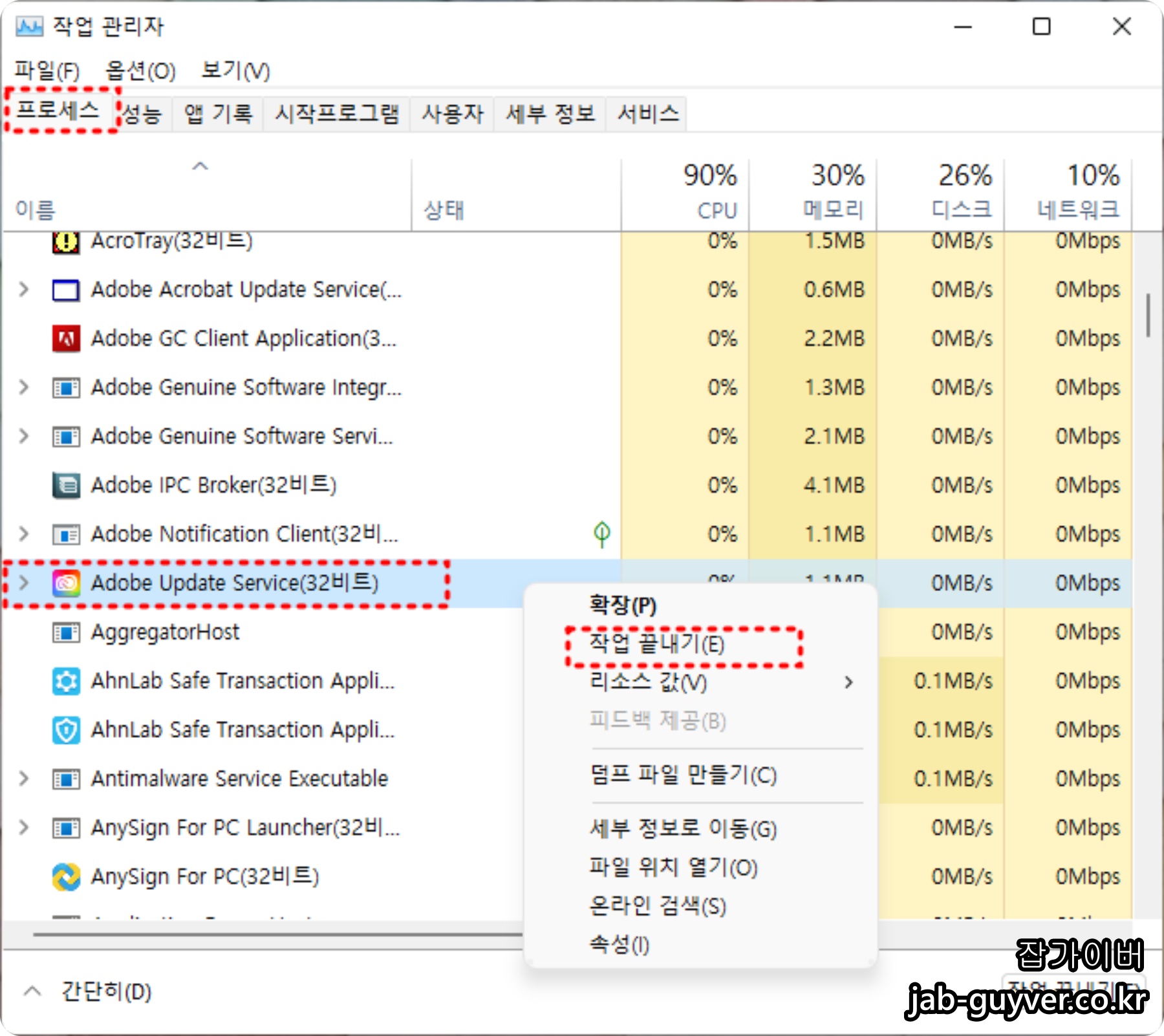The image size is (1164, 1036).
Task: Click the AhnLab shield application icon
Action: (66, 730)
